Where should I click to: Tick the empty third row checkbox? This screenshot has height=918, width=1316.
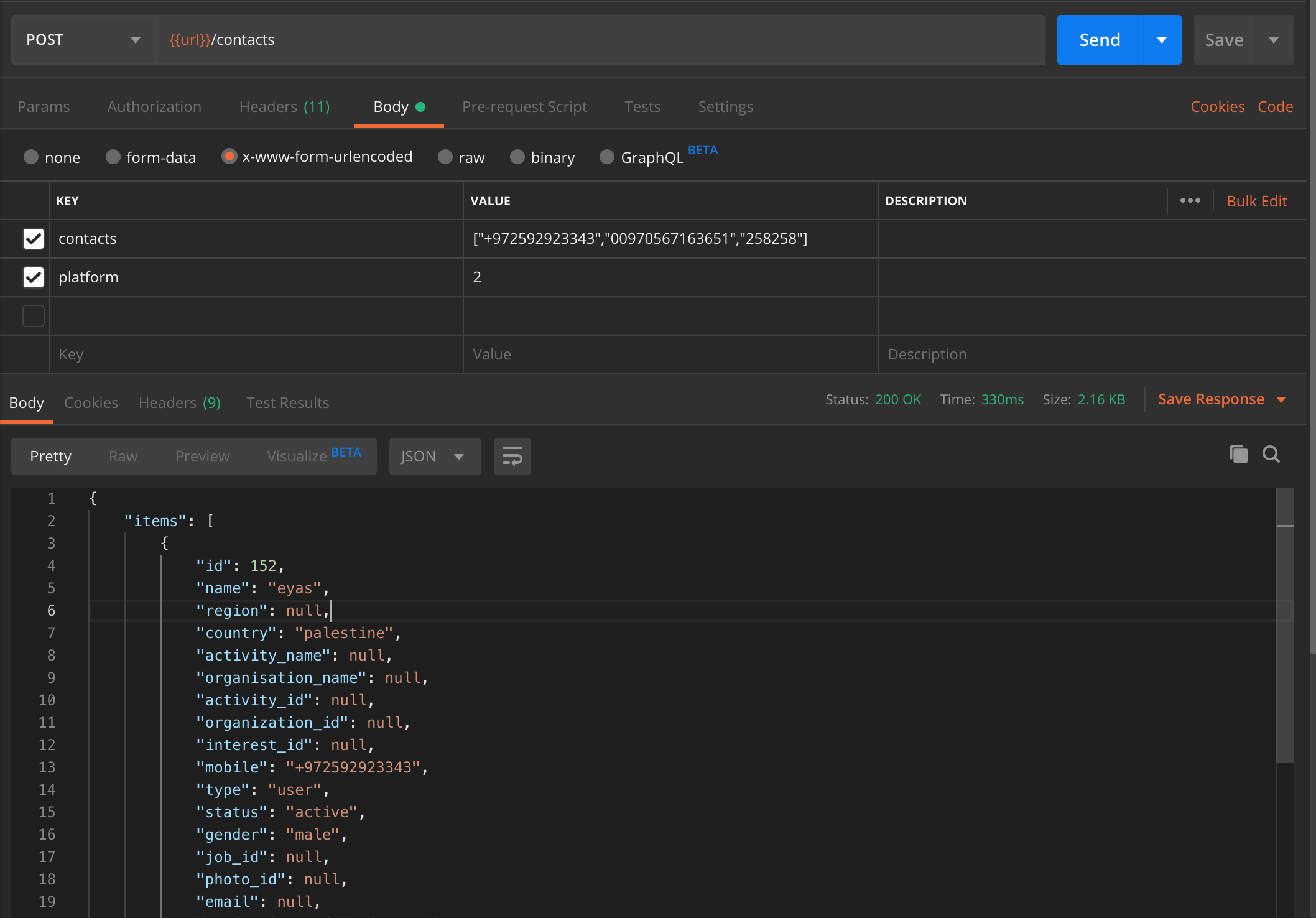click(x=34, y=316)
